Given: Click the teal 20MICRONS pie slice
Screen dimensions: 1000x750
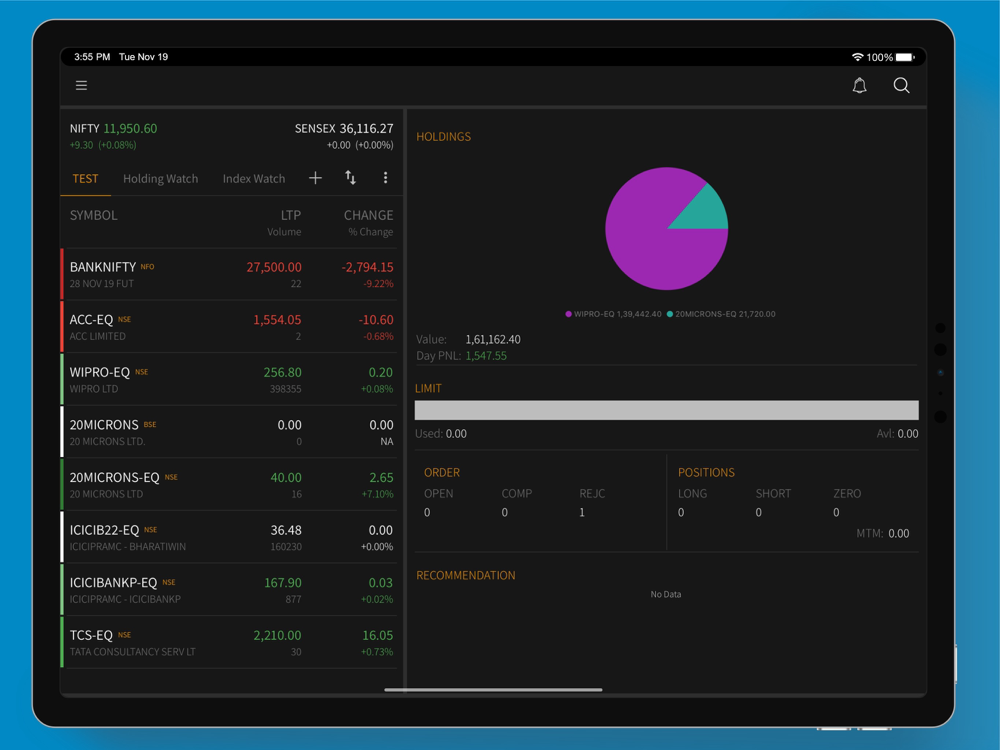Looking at the screenshot, I should 705,210.
